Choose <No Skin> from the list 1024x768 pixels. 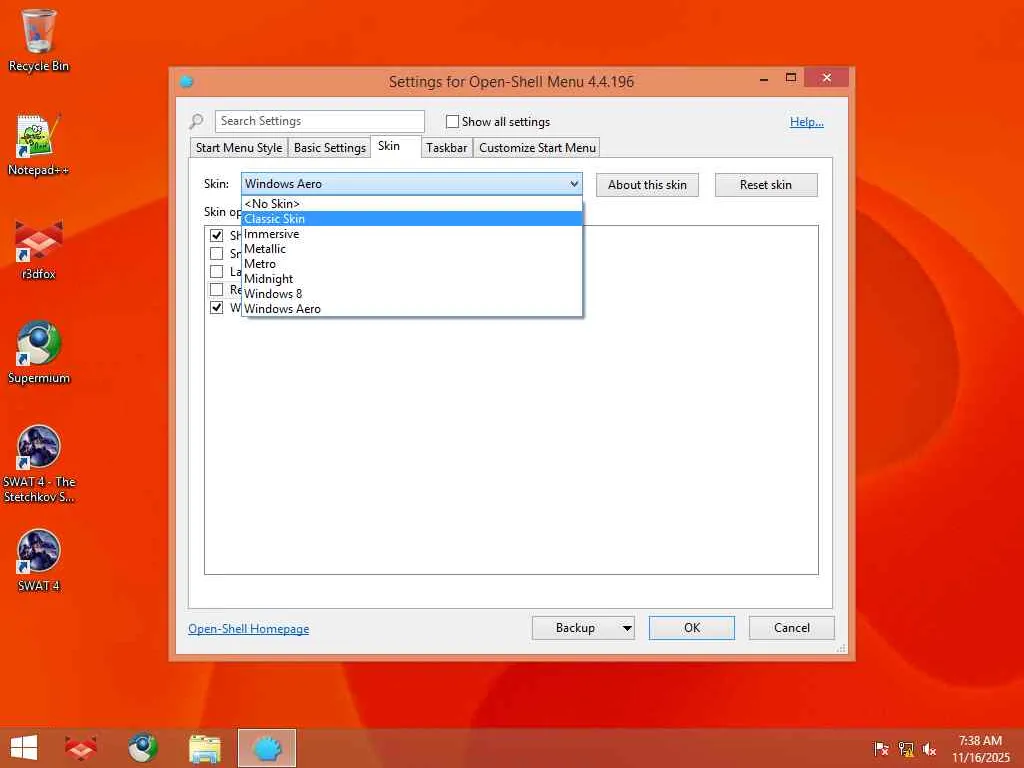(x=411, y=204)
